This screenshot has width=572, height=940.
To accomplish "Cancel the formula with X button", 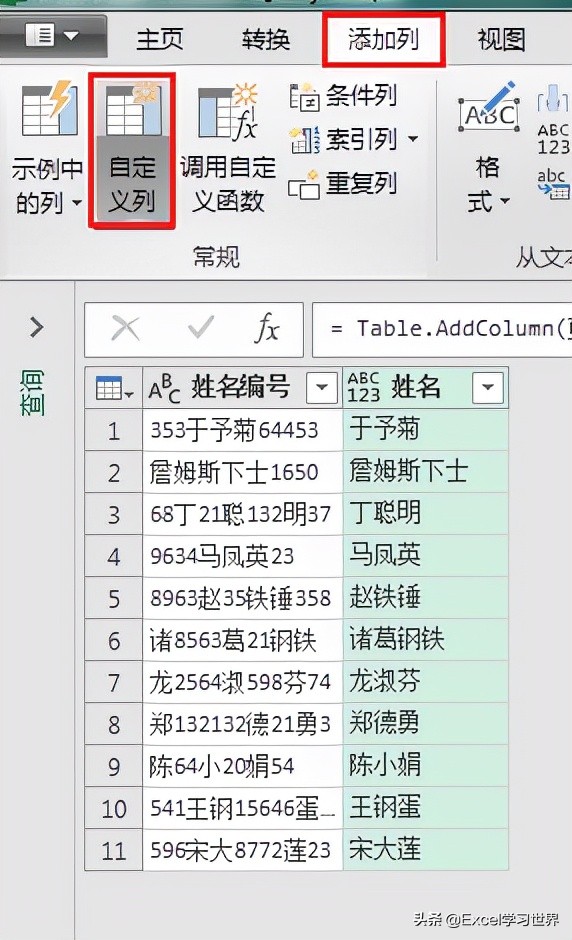I will (x=125, y=329).
